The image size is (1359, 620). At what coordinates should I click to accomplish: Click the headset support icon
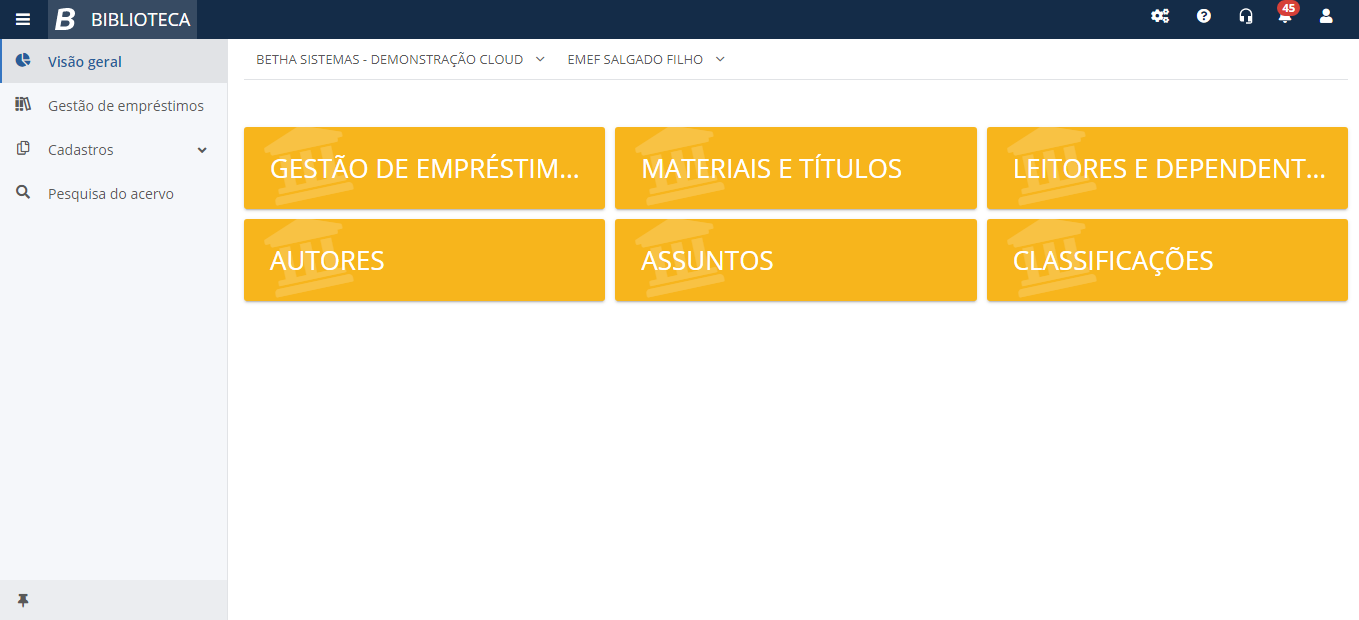[1246, 16]
